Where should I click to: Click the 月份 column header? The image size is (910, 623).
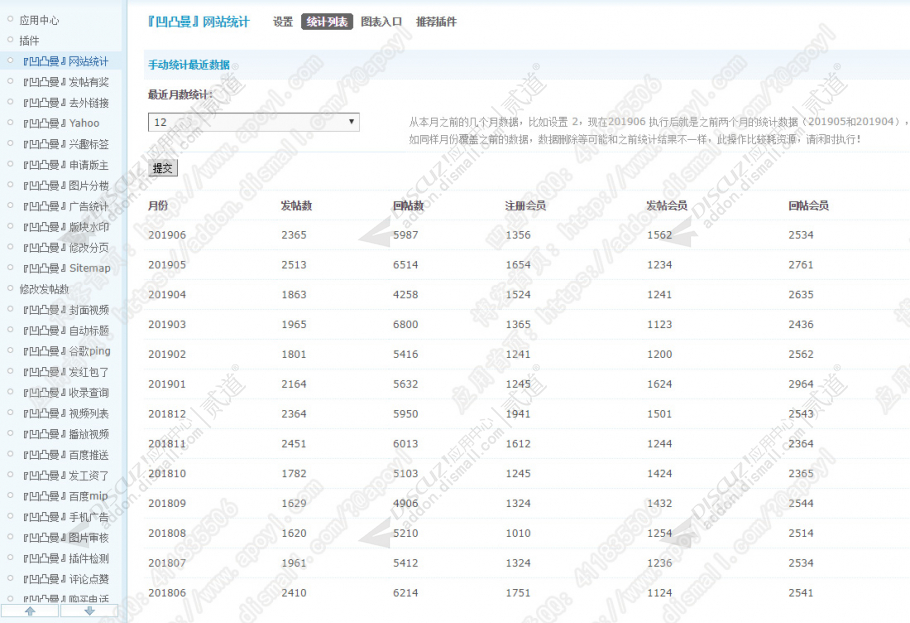[158, 206]
